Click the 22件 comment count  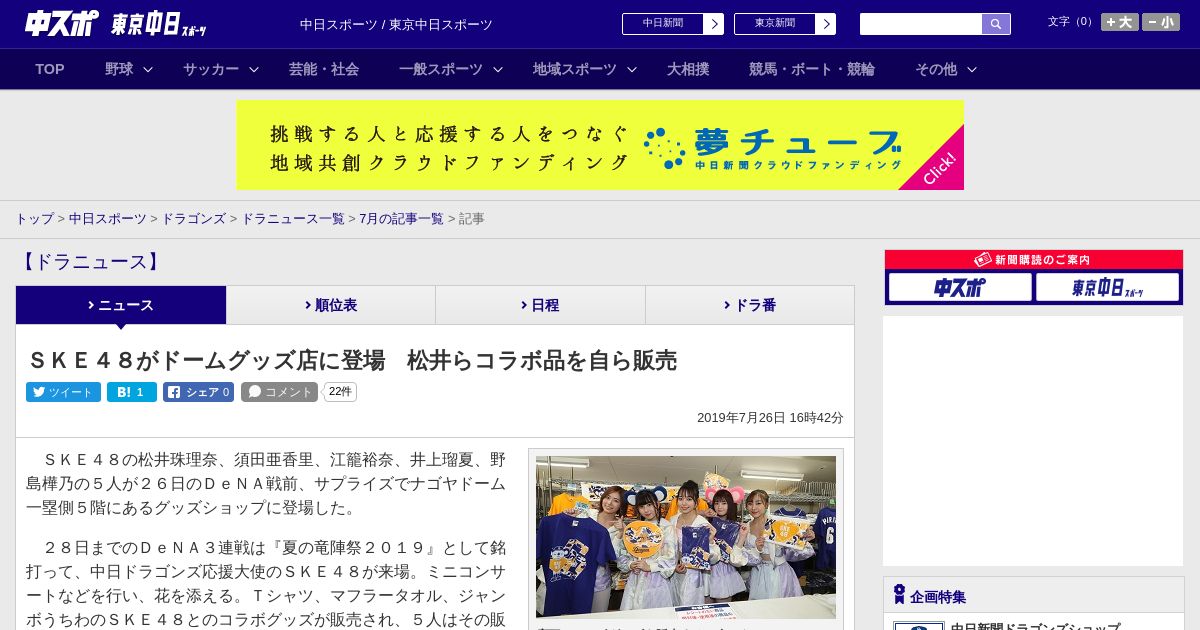(x=340, y=392)
